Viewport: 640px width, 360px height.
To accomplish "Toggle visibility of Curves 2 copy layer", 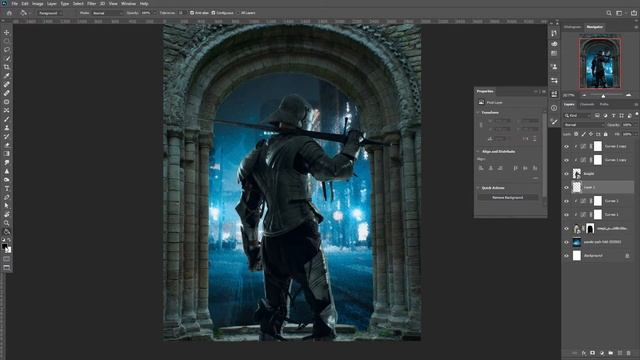I will (566, 147).
